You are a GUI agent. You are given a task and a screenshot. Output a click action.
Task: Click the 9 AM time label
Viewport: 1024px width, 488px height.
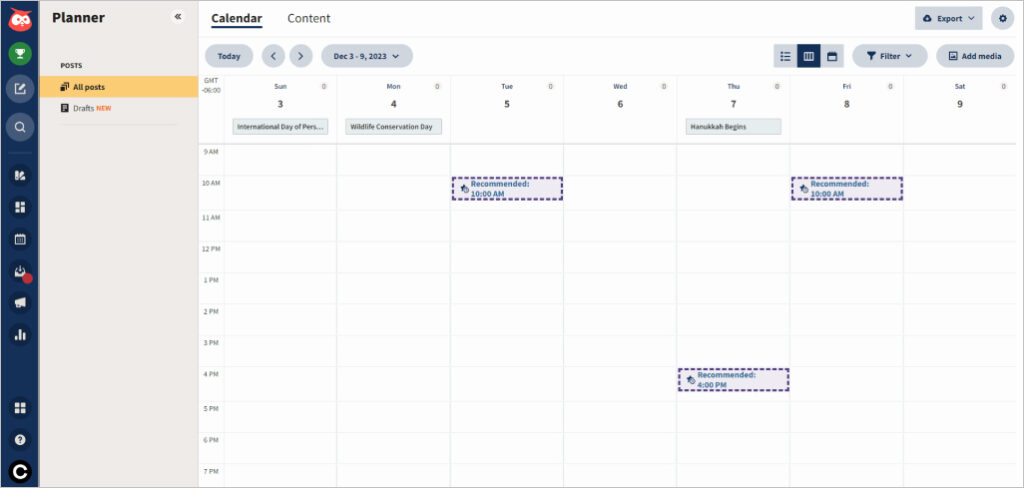click(x=212, y=152)
